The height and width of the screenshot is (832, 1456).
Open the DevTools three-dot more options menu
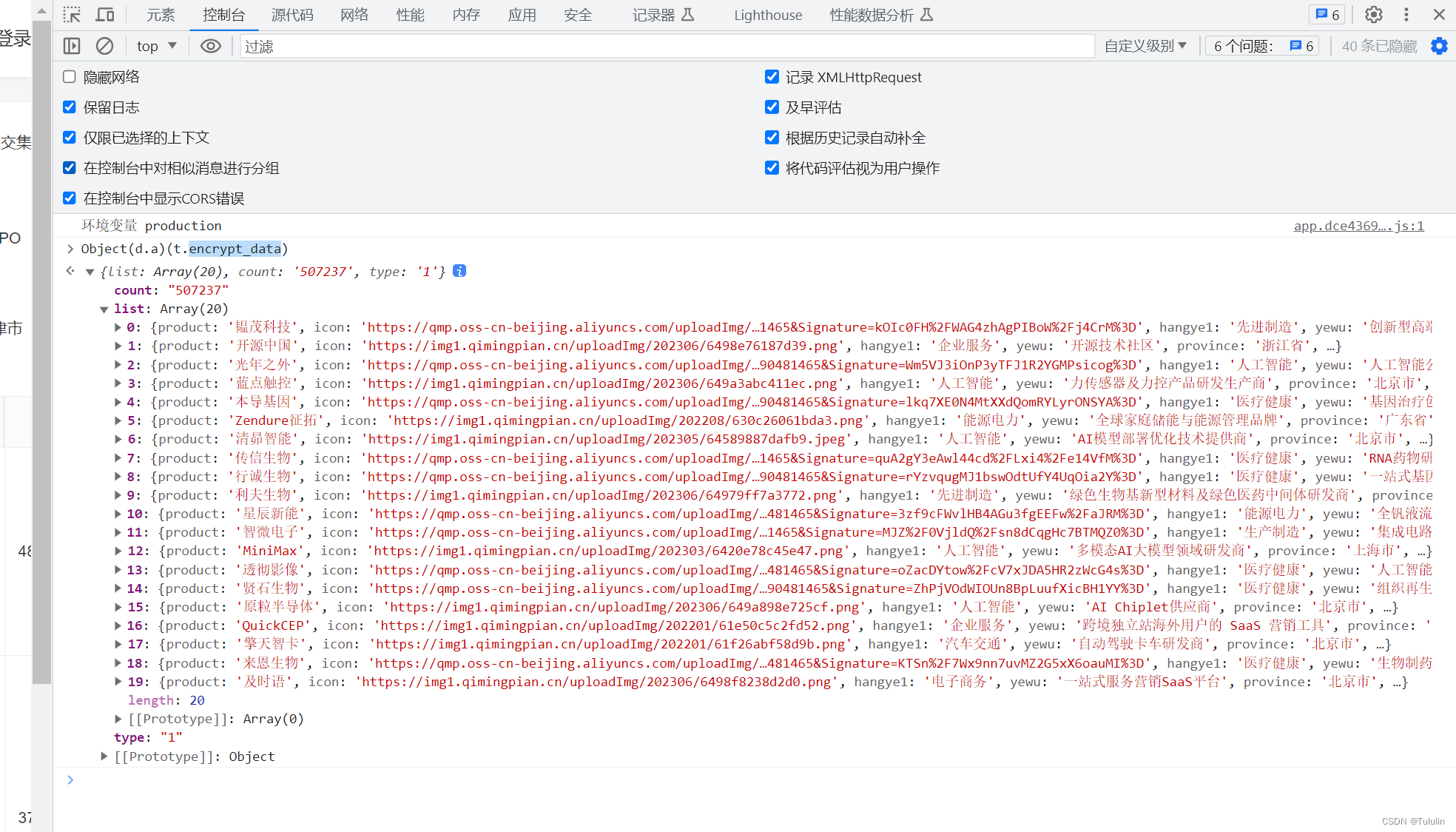tap(1406, 15)
